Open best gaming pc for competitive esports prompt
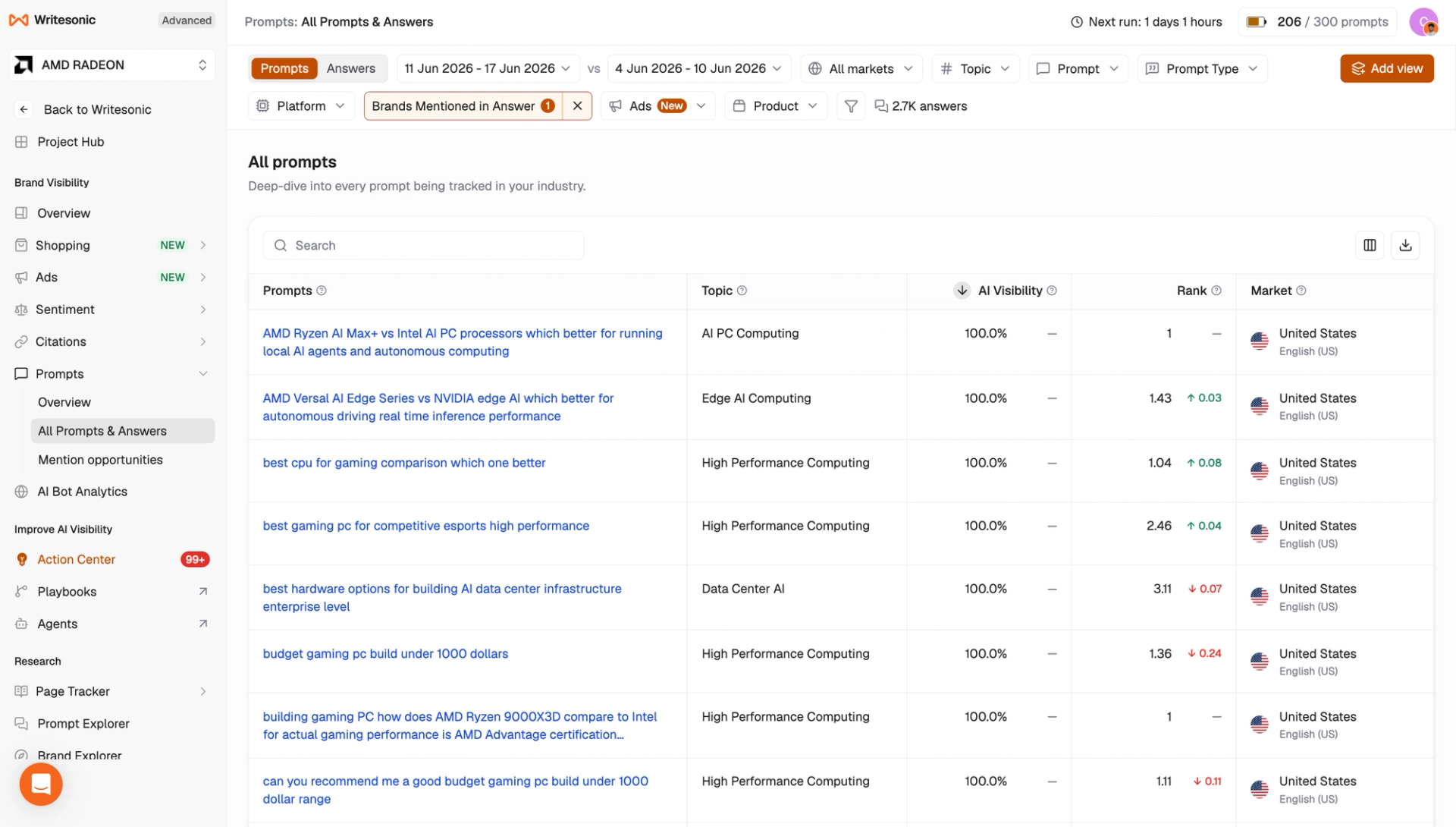The width and height of the screenshot is (1456, 827). (425, 526)
